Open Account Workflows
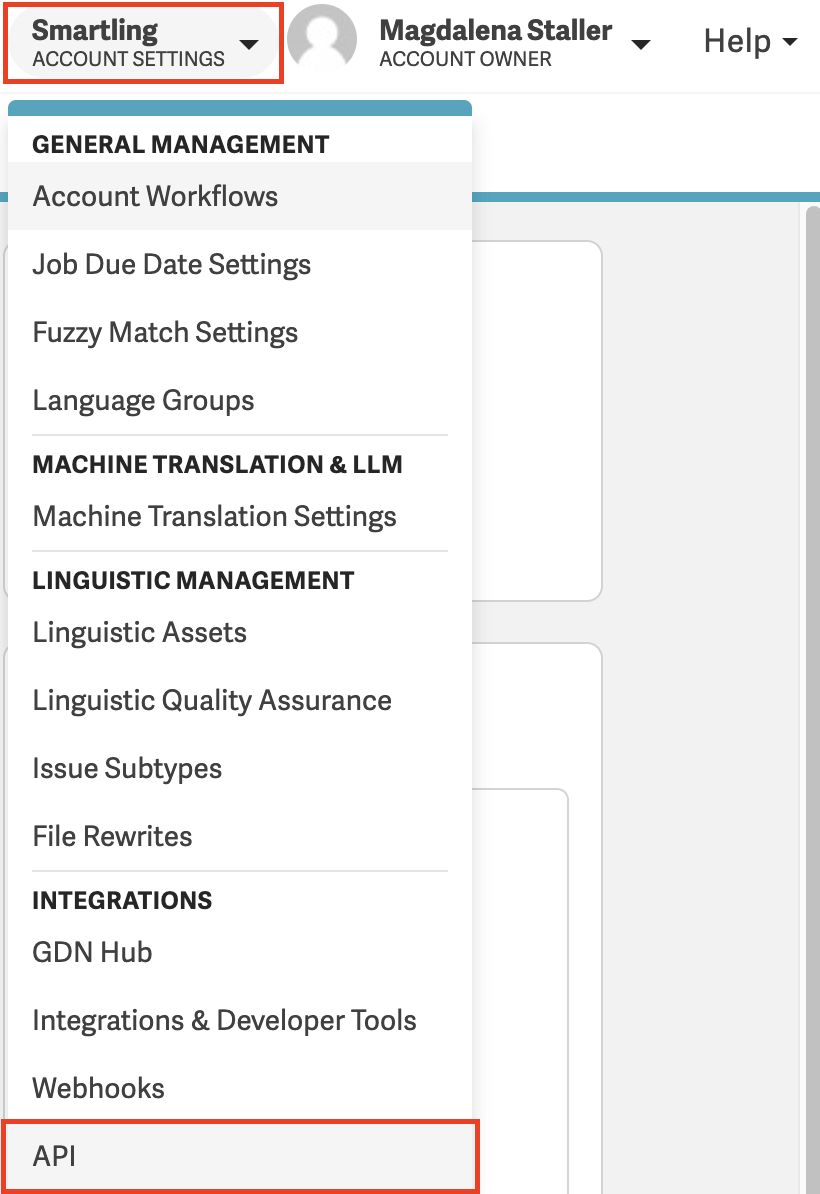 point(155,196)
